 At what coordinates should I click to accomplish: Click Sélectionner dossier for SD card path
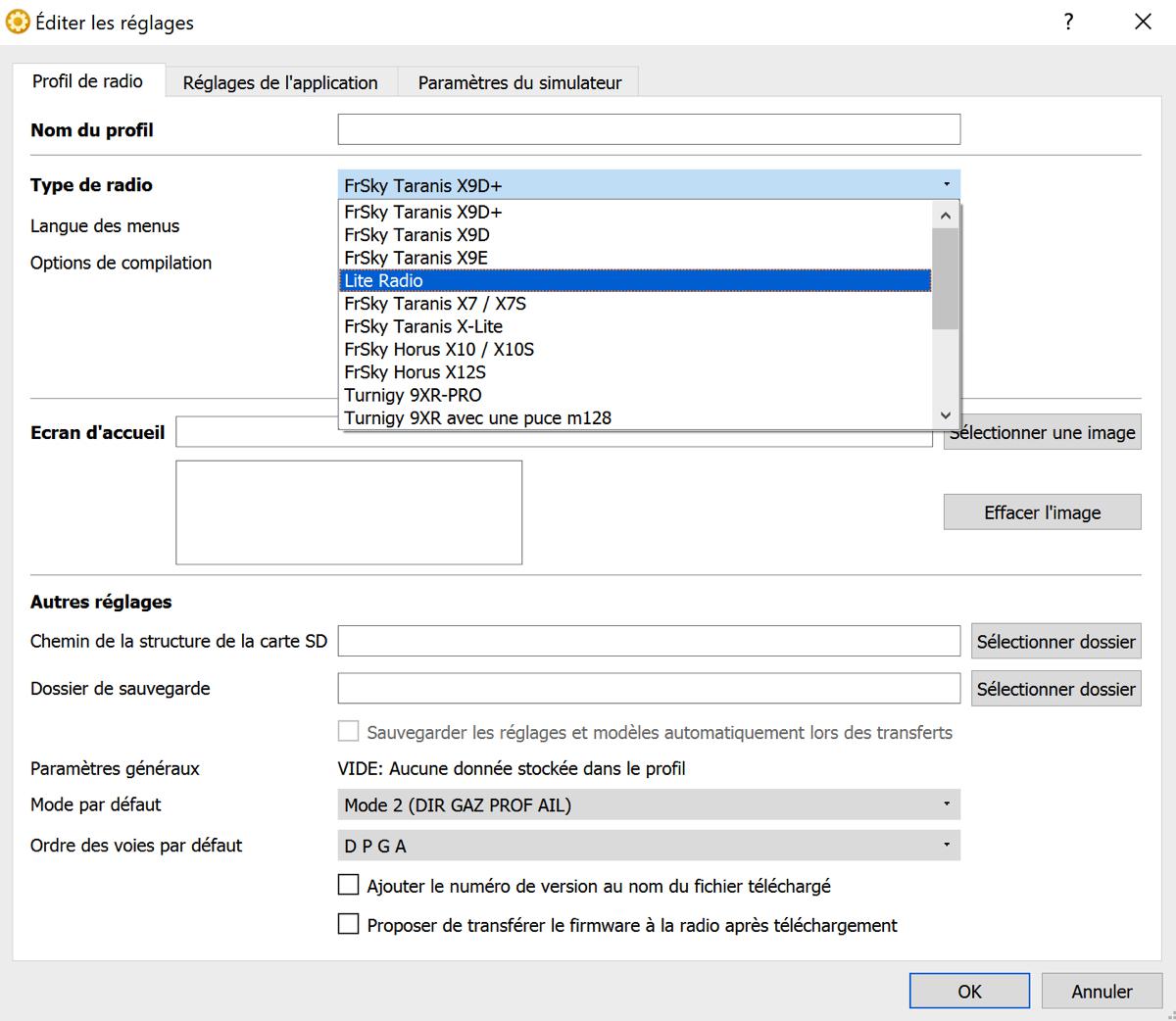click(x=1056, y=642)
